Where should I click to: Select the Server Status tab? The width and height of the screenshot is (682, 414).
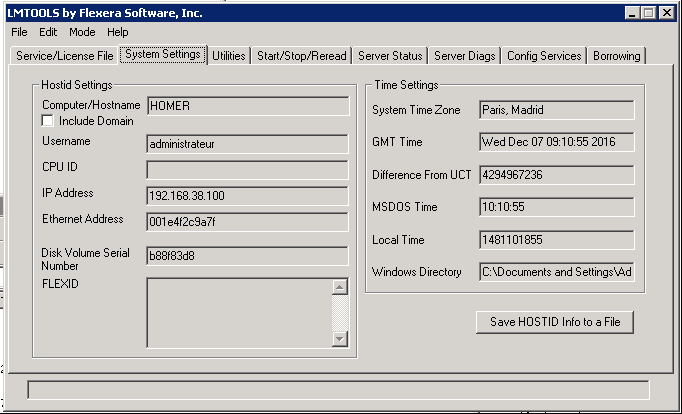coord(389,56)
